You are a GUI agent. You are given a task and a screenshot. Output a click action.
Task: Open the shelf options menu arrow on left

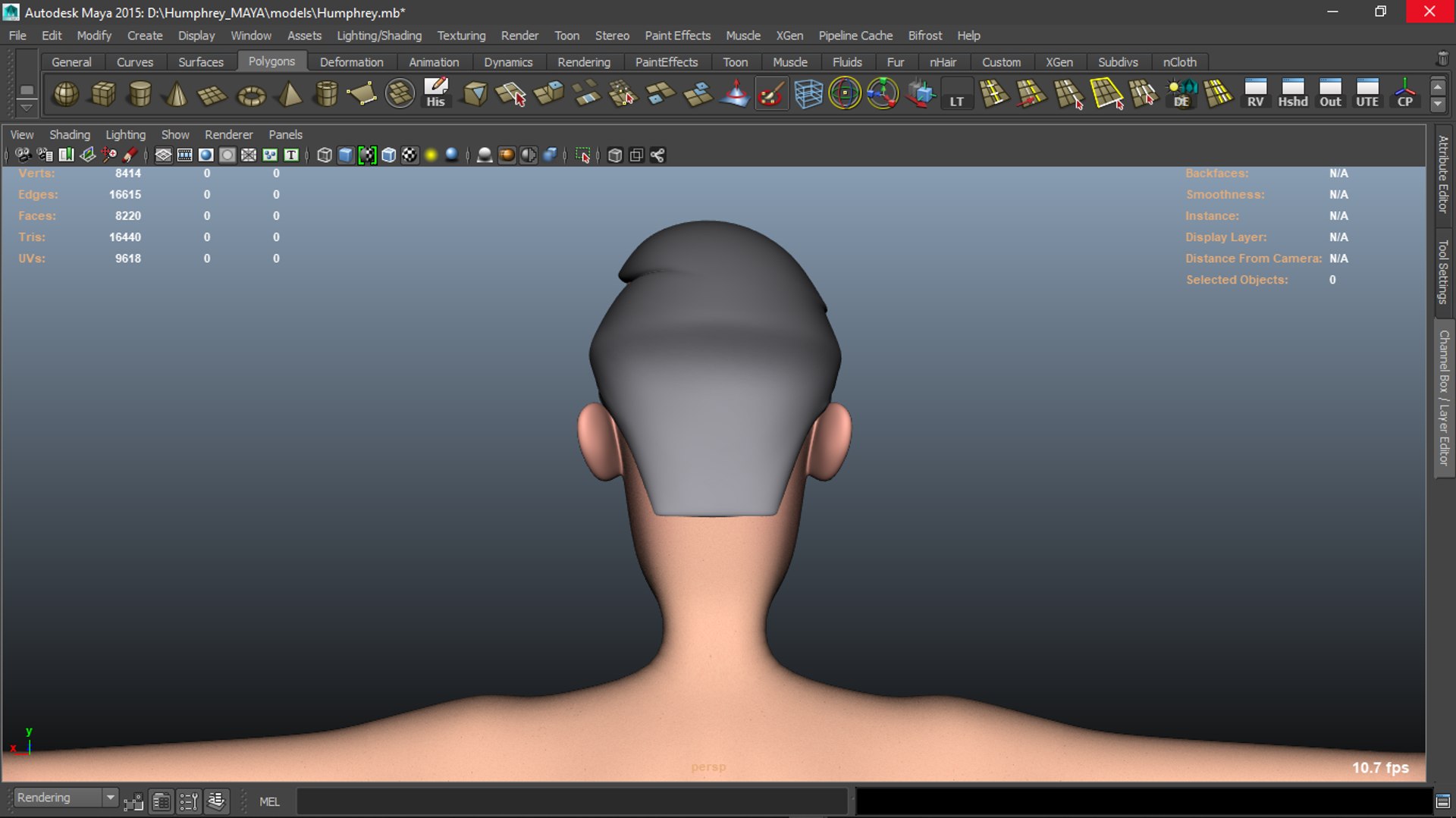pos(27,108)
